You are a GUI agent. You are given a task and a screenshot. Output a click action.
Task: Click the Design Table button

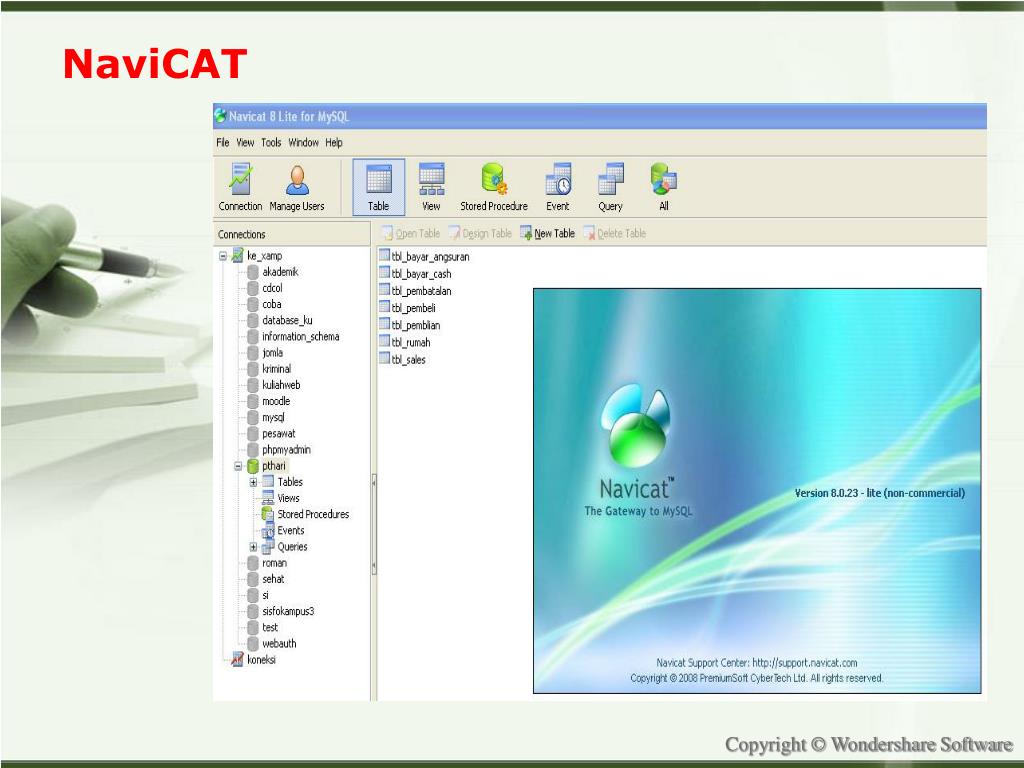click(x=480, y=233)
